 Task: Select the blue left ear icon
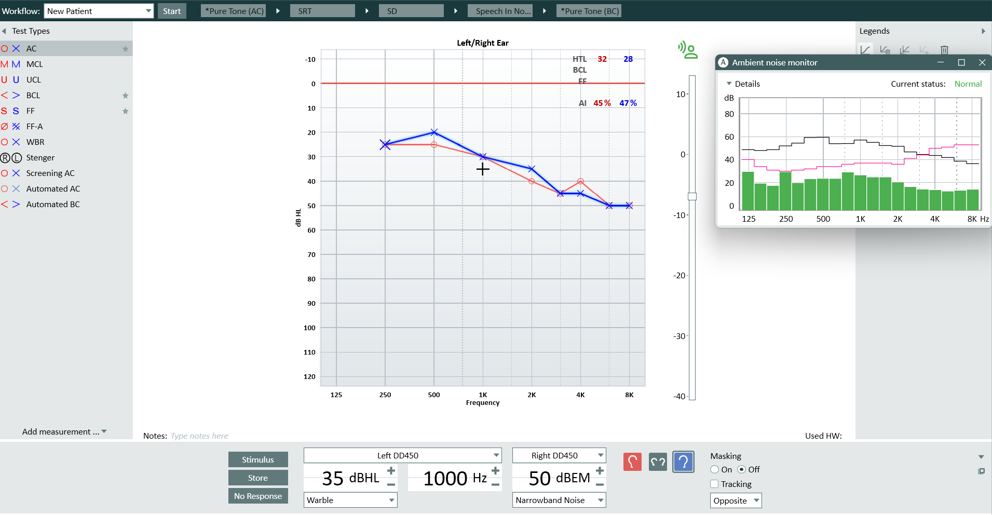point(683,462)
